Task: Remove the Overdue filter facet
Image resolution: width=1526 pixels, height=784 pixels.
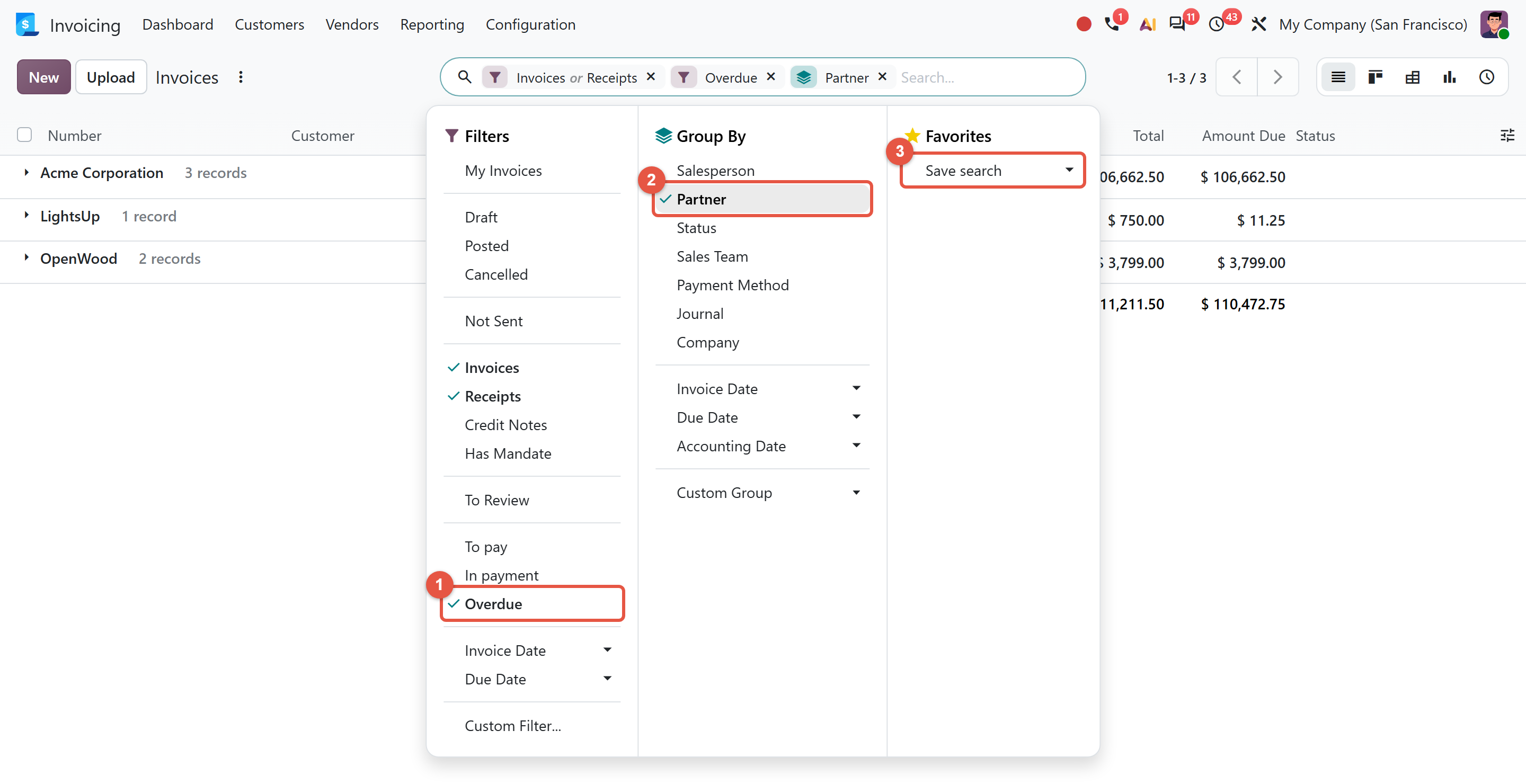Action: [771, 77]
